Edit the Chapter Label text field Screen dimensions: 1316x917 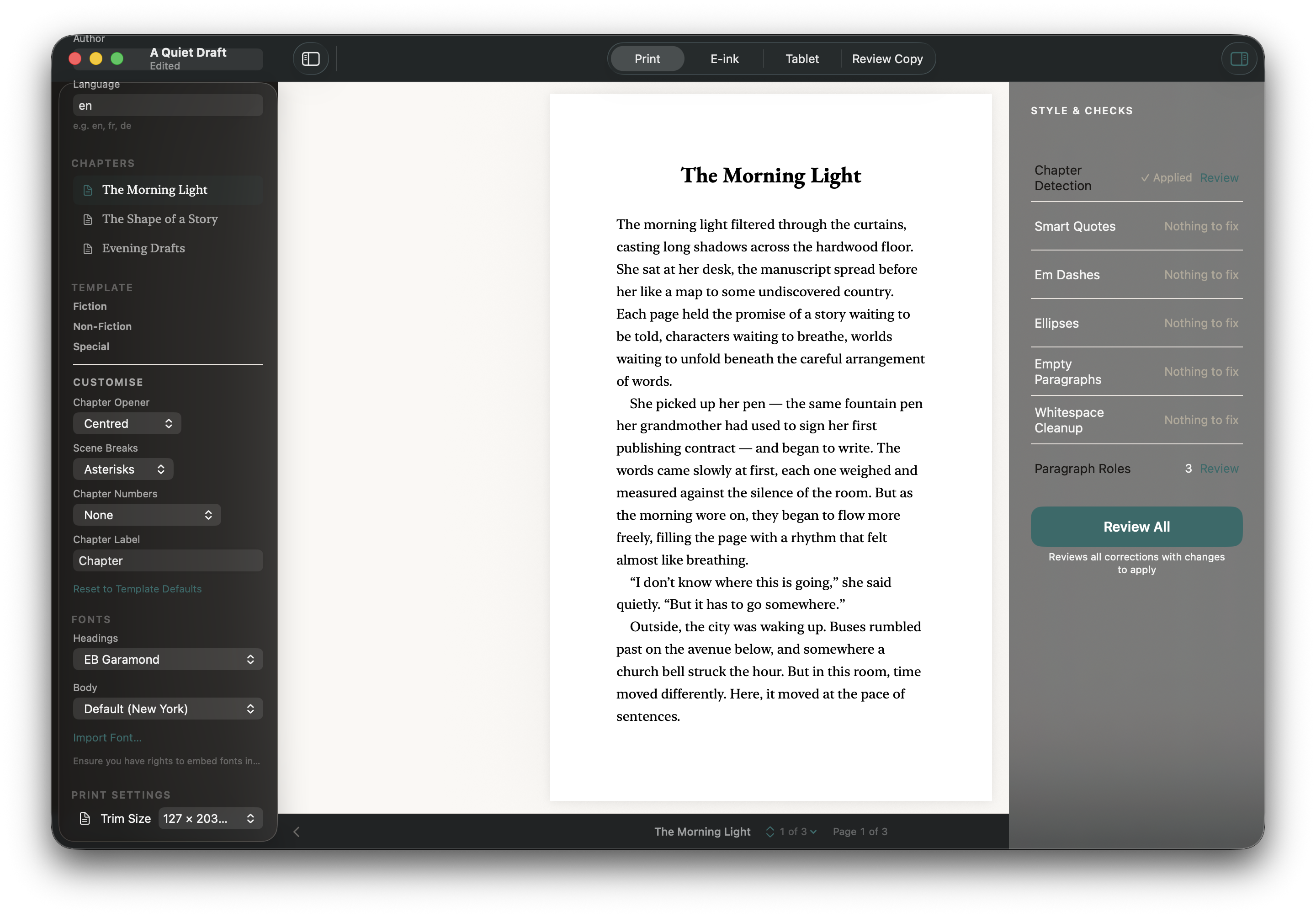[x=167, y=560]
